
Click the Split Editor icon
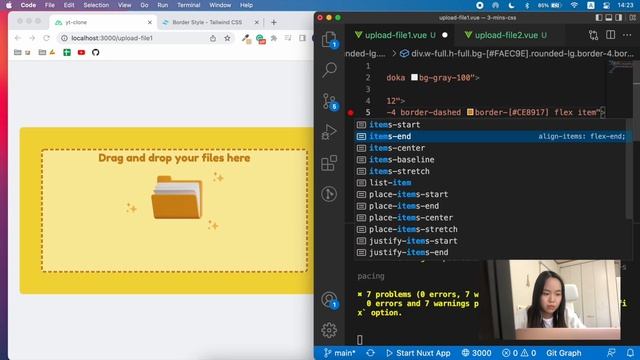click(611, 35)
